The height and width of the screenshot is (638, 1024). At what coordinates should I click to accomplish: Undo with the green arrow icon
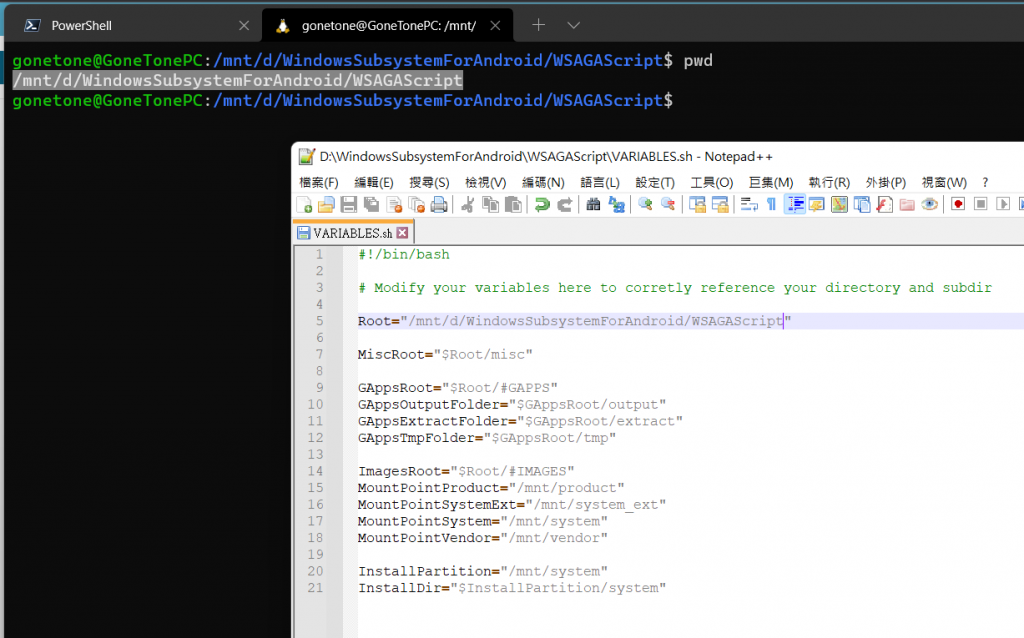click(542, 205)
